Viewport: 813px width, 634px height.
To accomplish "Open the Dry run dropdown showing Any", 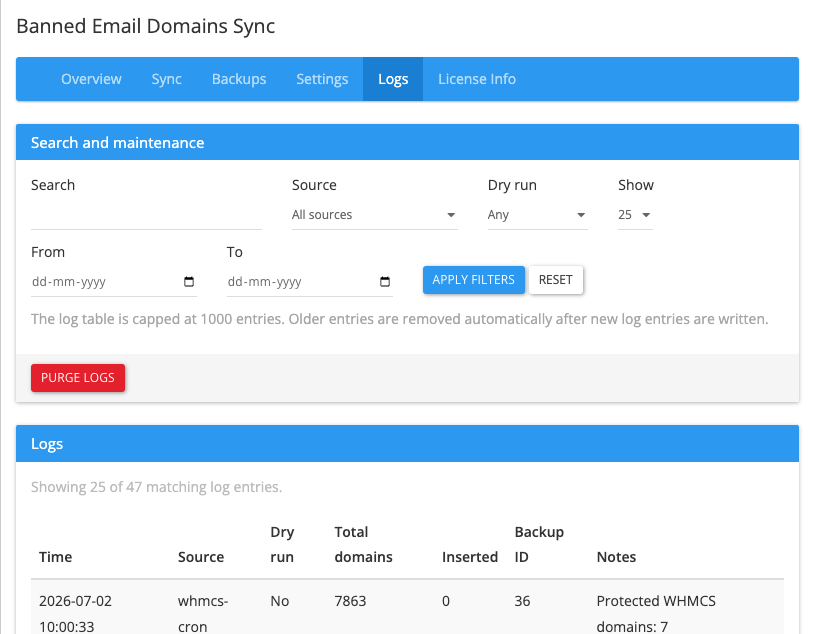I will [538, 215].
